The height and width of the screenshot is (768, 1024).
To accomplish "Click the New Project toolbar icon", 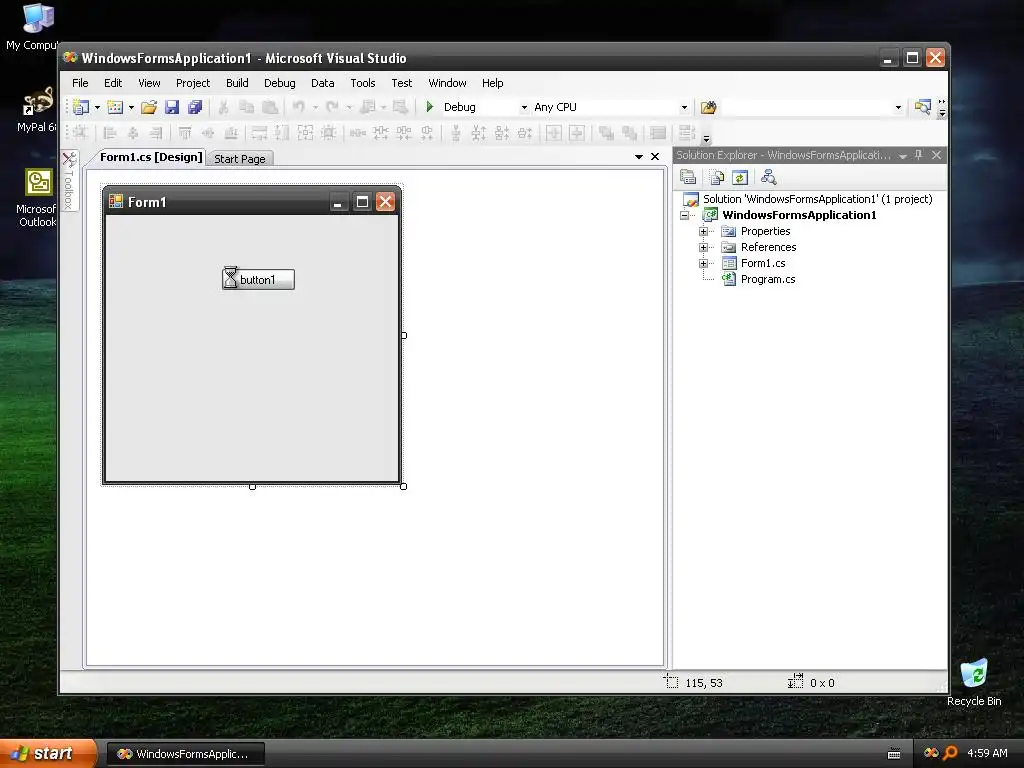I will tap(81, 107).
